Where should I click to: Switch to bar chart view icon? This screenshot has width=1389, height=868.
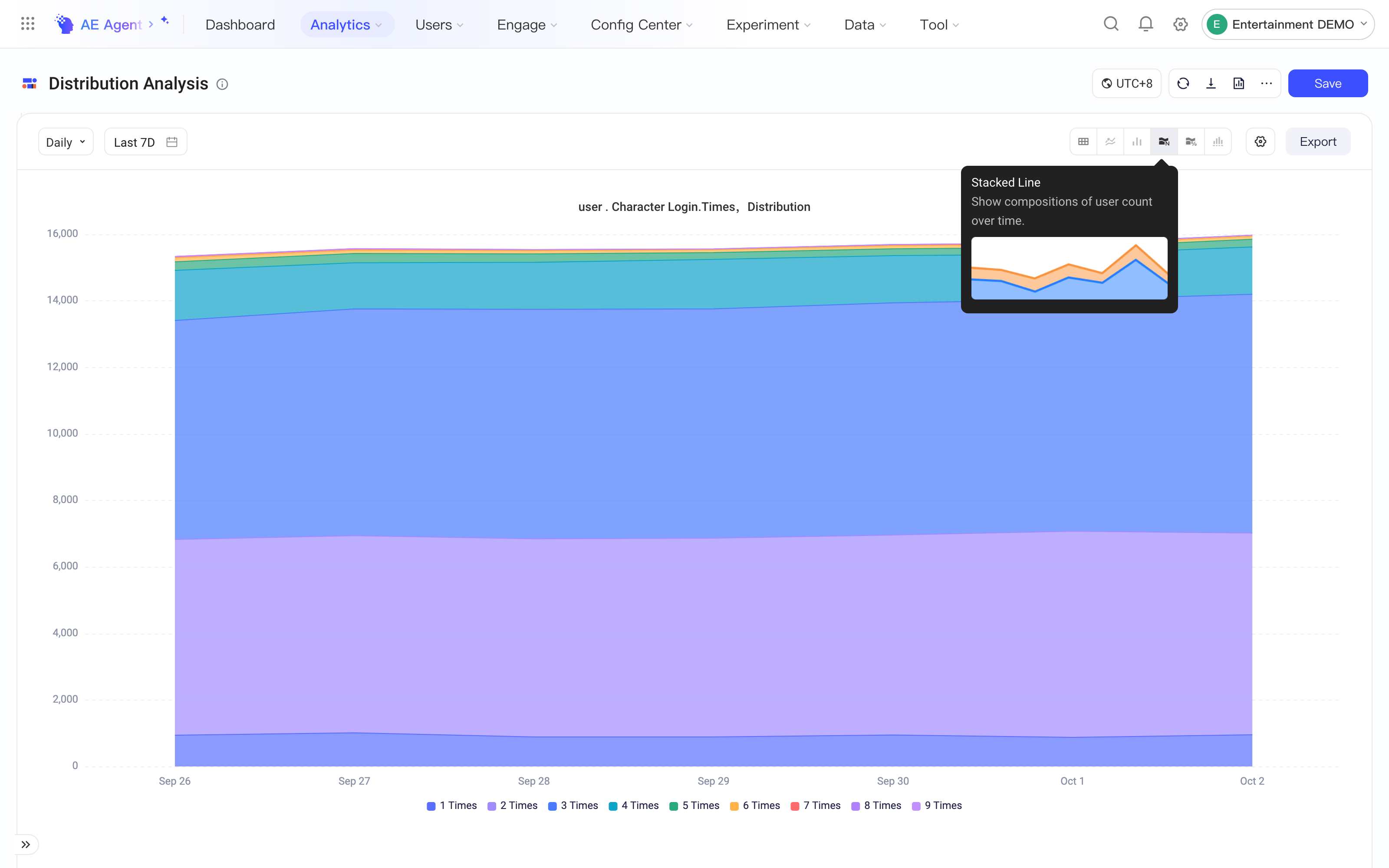pos(1137,142)
